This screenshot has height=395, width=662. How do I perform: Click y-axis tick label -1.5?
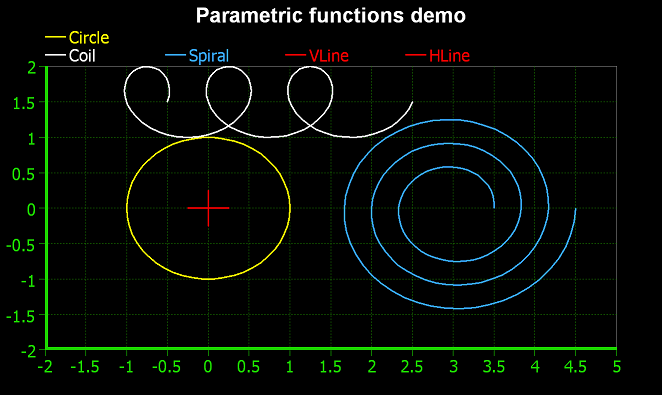coord(20,317)
